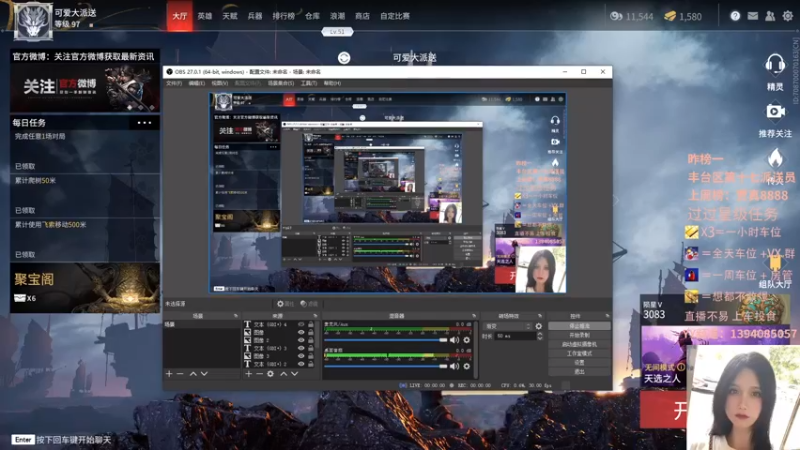The image size is (800, 450).
Task: Switch to the 英雄 game tab
Action: click(x=205, y=16)
